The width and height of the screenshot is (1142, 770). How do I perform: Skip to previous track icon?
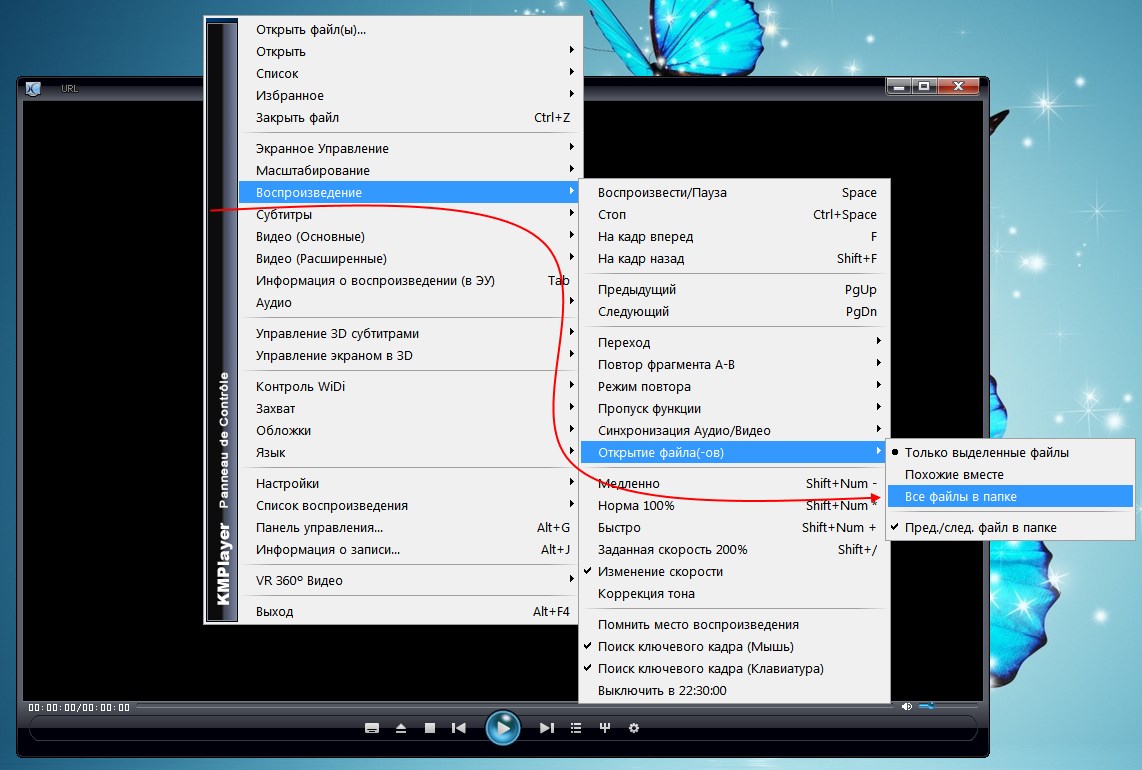tap(459, 728)
